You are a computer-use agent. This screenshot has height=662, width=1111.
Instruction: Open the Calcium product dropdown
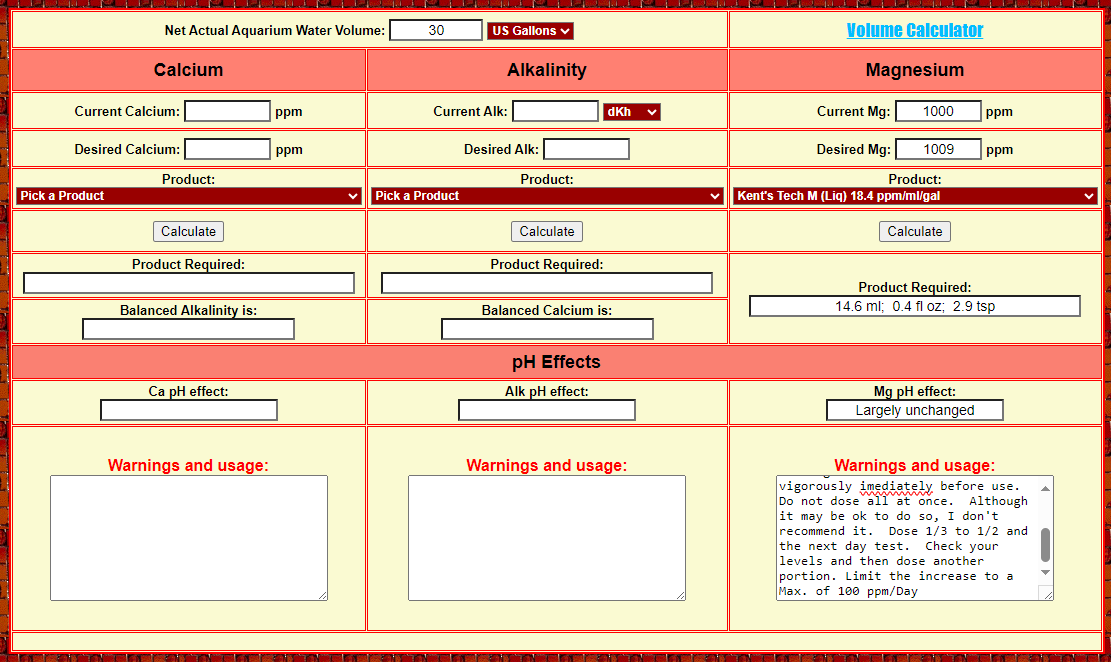pyautogui.click(x=188, y=196)
